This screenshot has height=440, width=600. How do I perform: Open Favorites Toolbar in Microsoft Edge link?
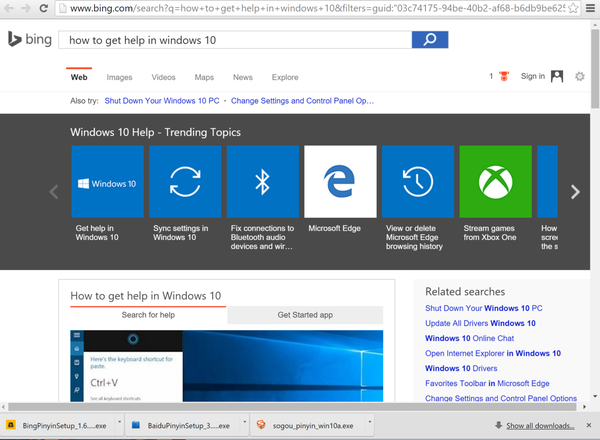[x=487, y=383]
